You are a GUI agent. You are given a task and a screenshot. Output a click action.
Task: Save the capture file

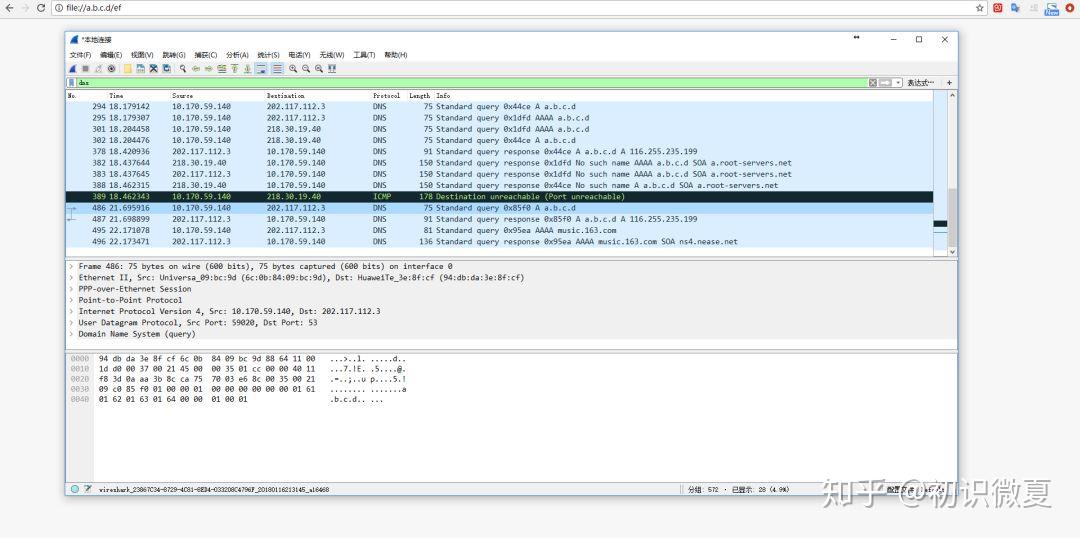coord(141,69)
